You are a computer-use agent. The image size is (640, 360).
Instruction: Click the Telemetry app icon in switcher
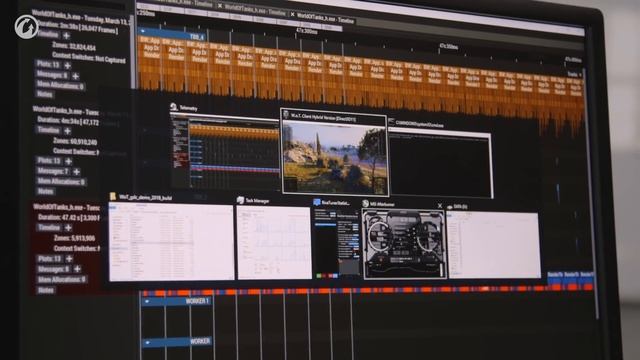(x=174, y=107)
